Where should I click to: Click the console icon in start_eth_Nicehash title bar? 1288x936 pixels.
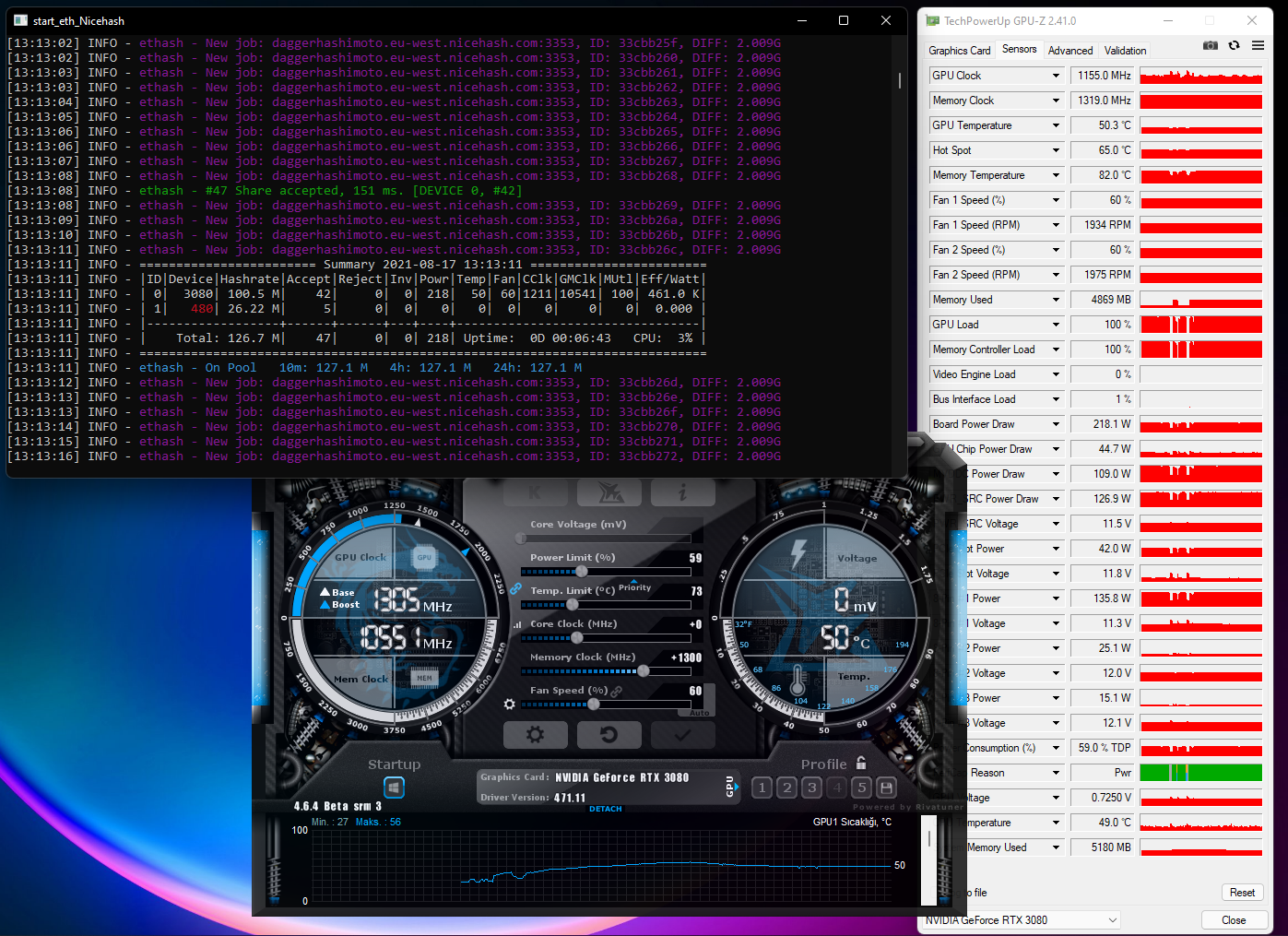pos(21,20)
